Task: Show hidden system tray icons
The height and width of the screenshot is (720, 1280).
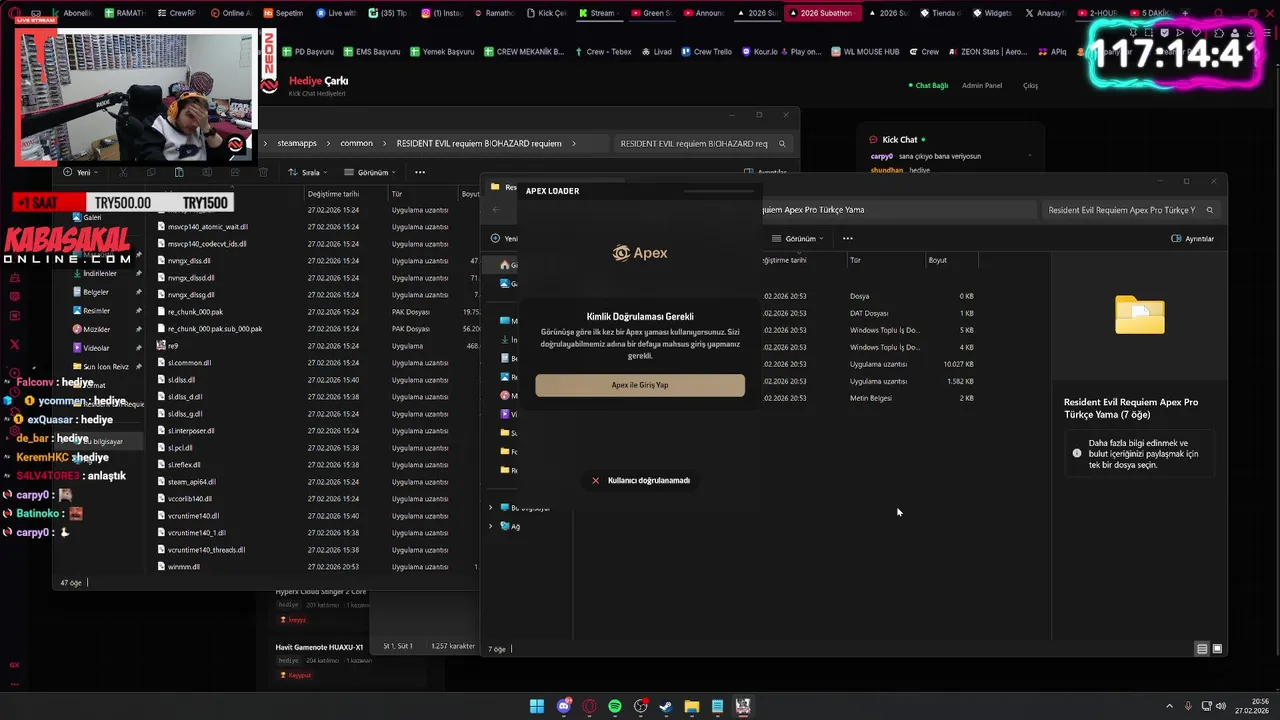Action: (1169, 706)
